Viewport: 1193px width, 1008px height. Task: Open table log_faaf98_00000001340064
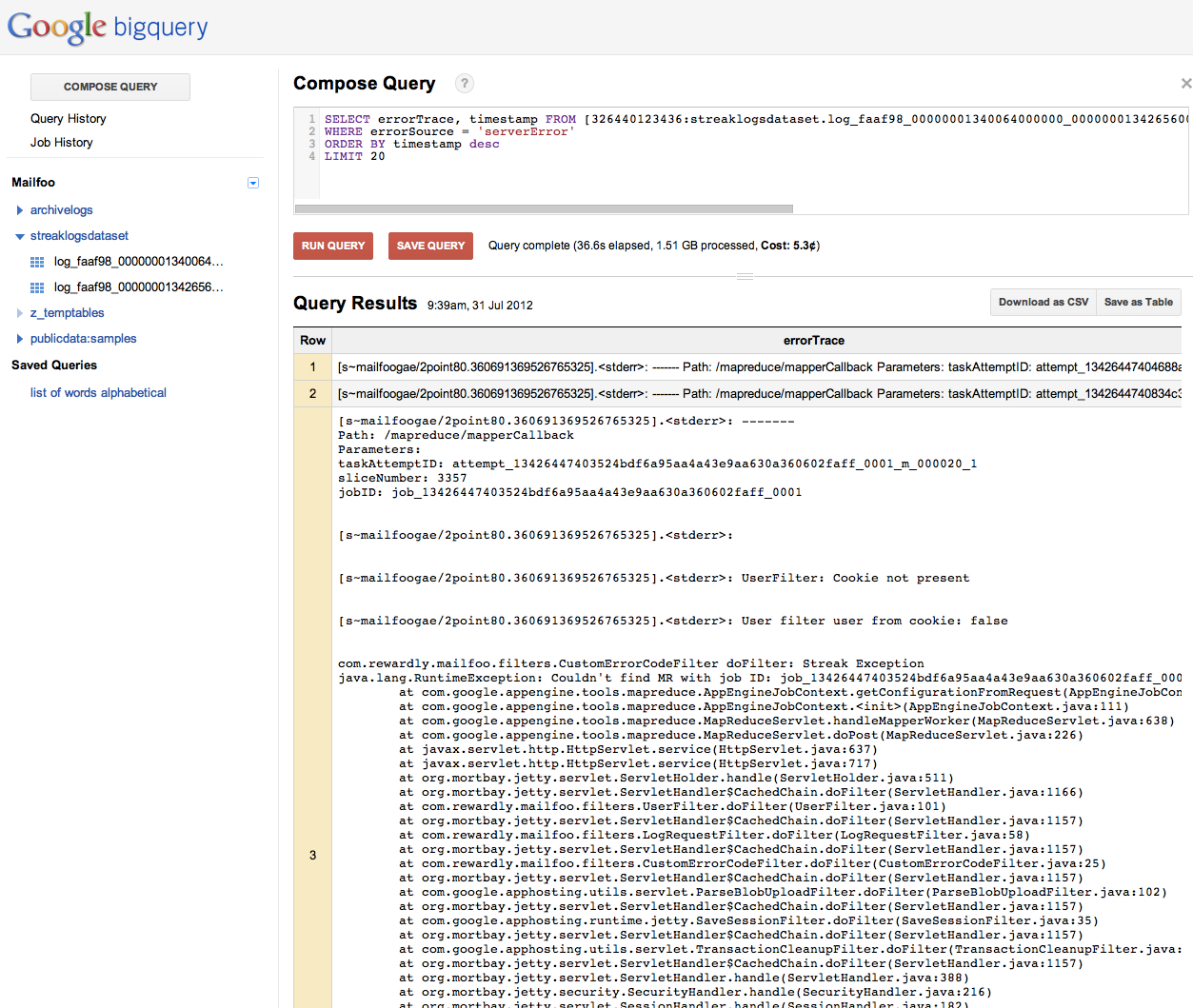(139, 262)
